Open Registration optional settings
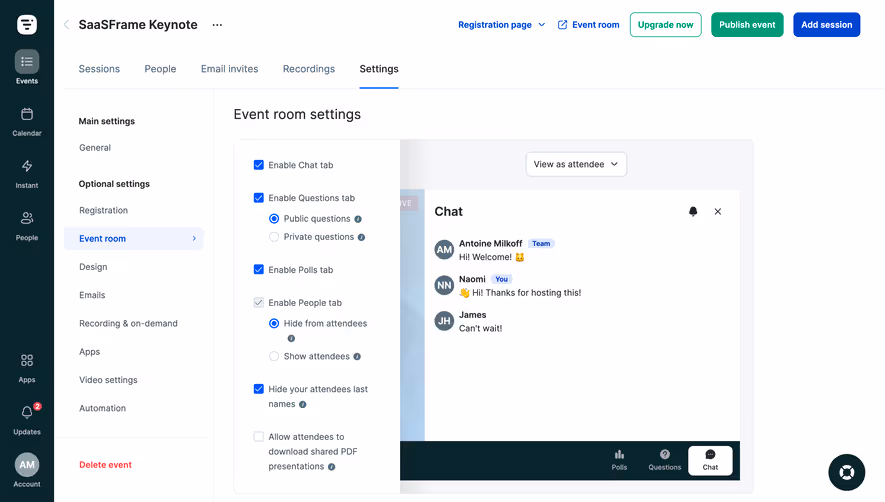Image resolution: width=885 pixels, height=502 pixels. click(x=103, y=210)
